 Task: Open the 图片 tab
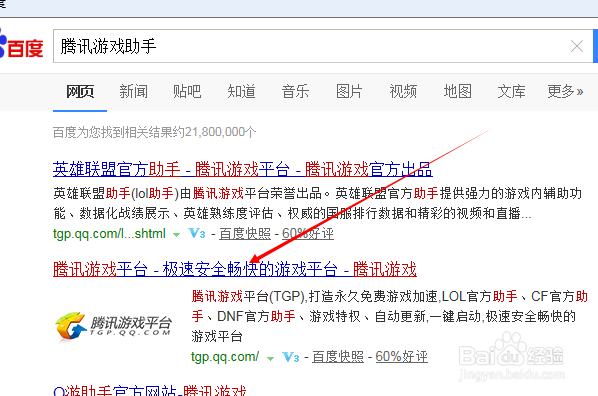(x=349, y=92)
